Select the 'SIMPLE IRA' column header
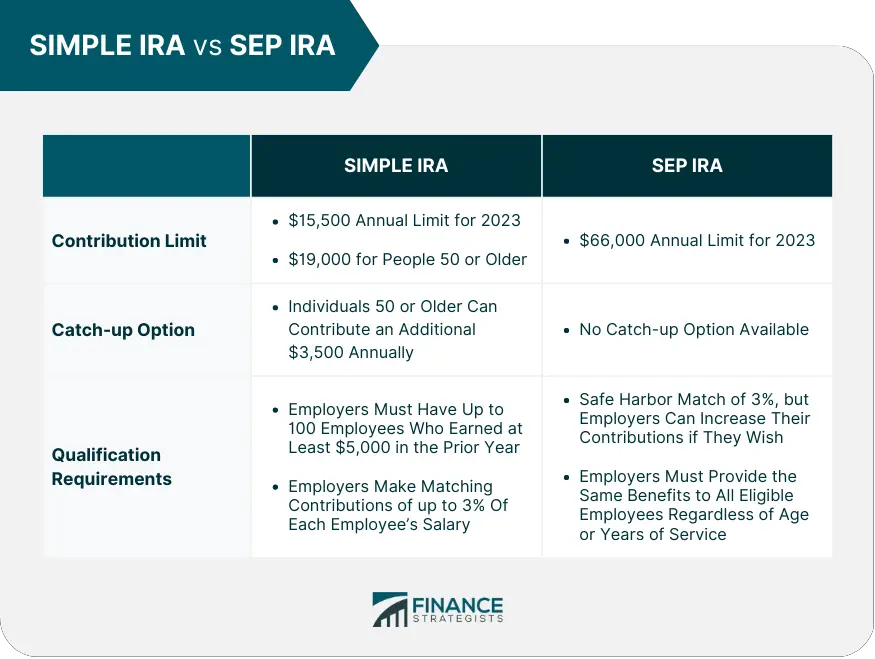 tap(396, 166)
